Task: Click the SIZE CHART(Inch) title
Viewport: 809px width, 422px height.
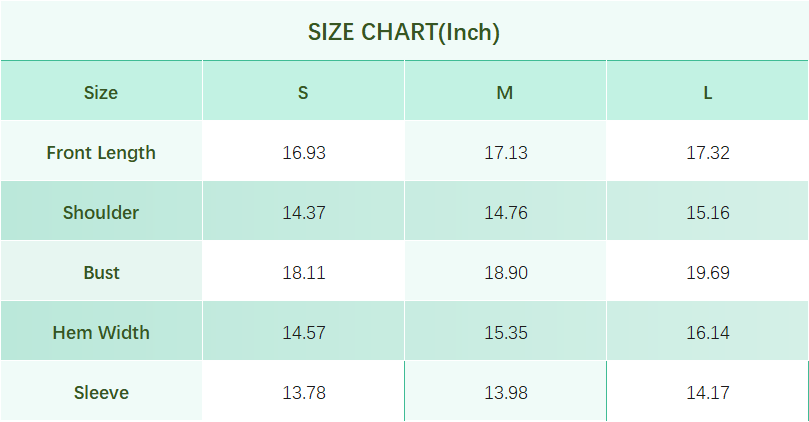Action: point(404,32)
